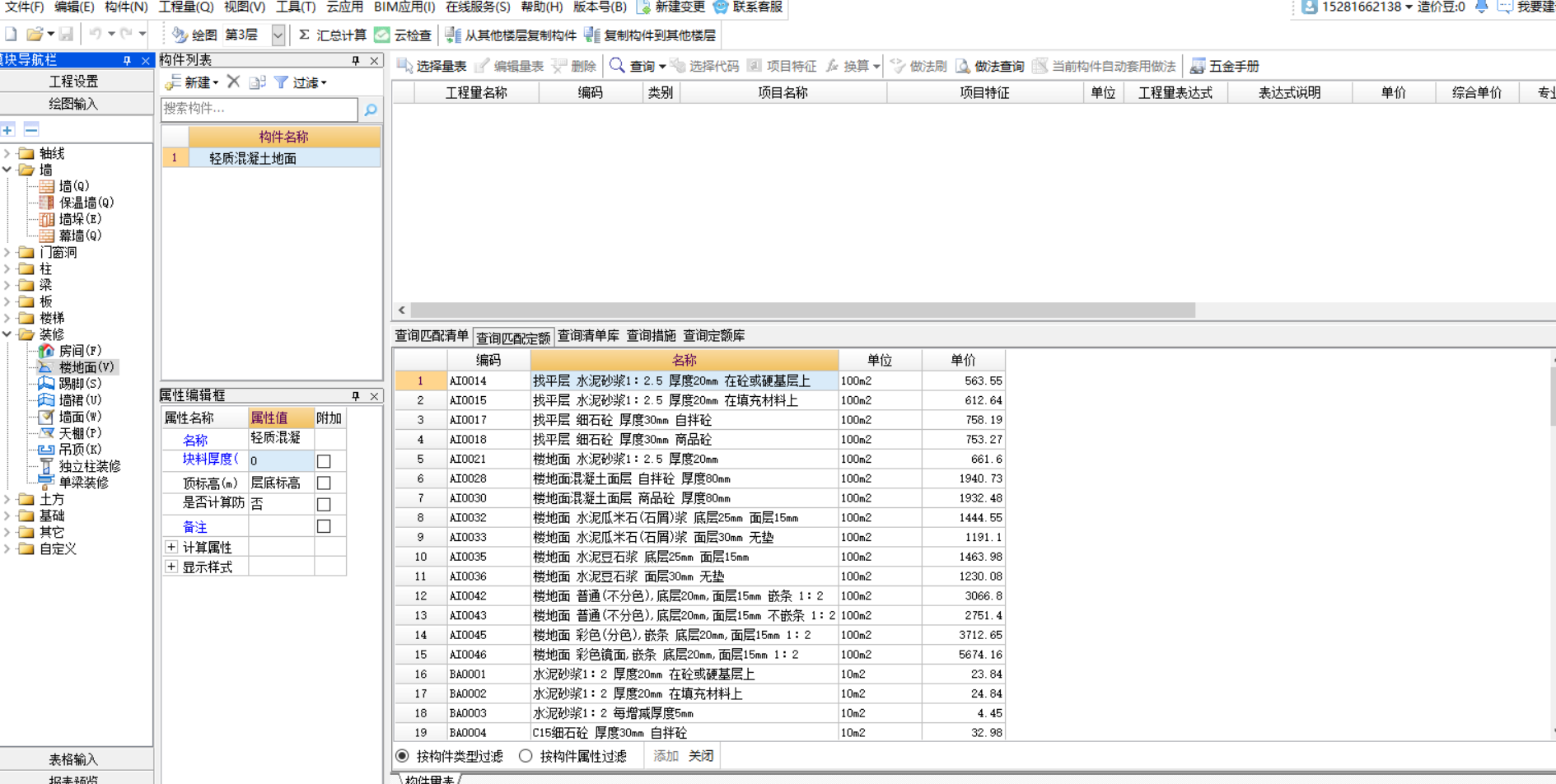Select 按构件属性过滤 radio button
1556x784 pixels.
(x=526, y=756)
